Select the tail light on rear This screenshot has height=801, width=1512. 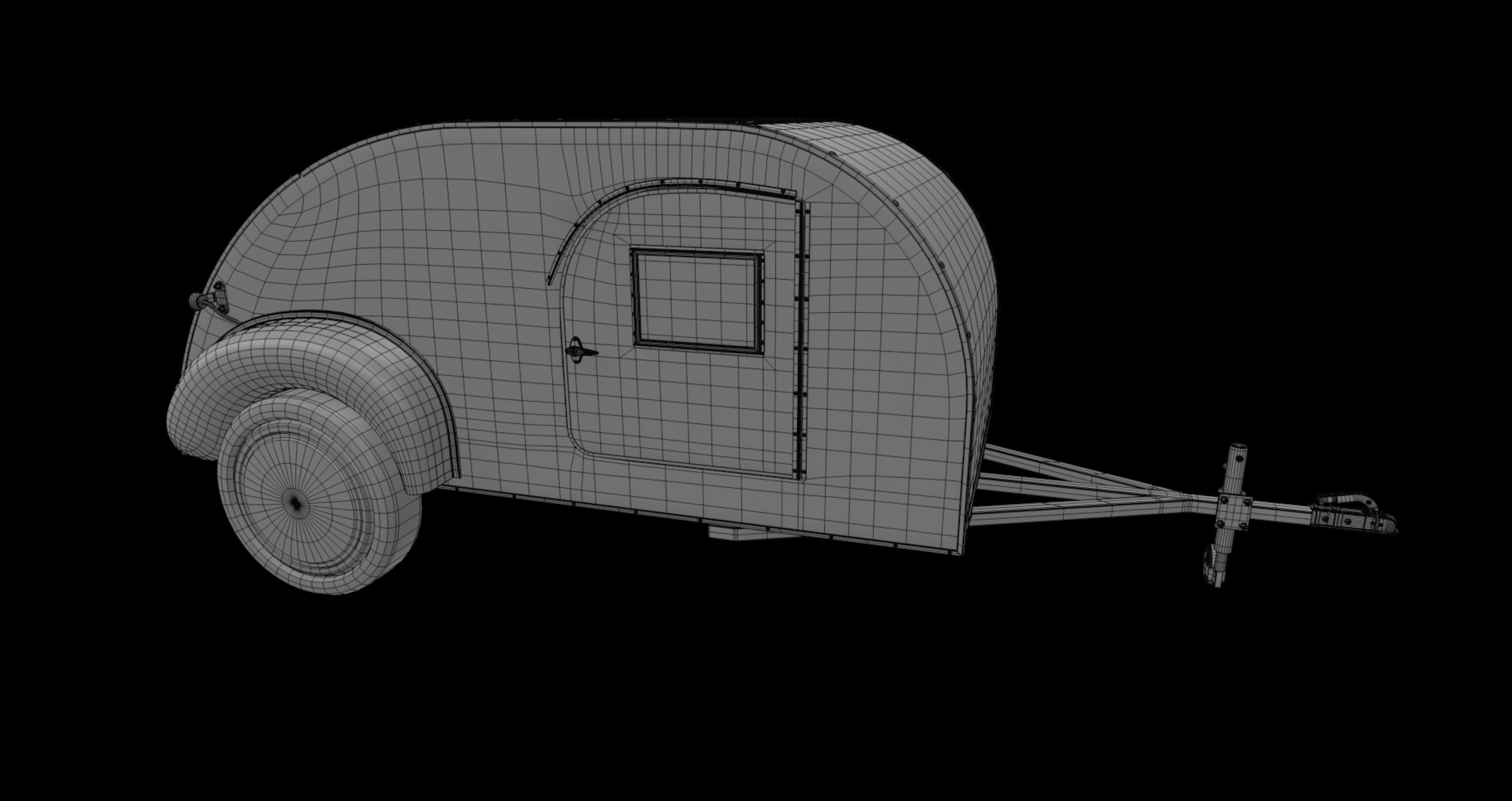coord(208,300)
